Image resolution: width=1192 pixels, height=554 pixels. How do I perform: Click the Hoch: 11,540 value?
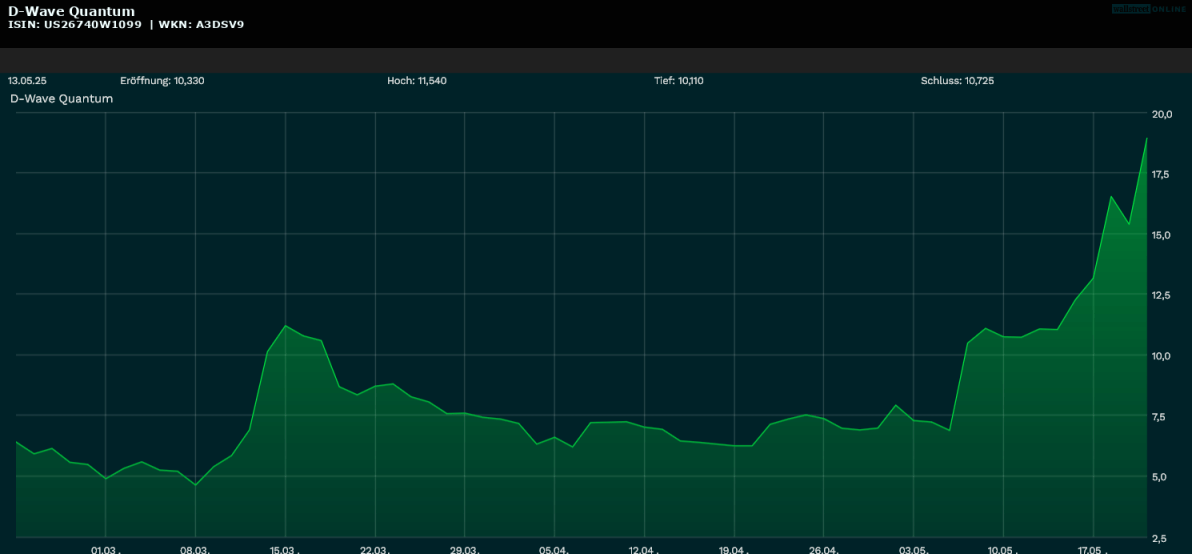417,81
